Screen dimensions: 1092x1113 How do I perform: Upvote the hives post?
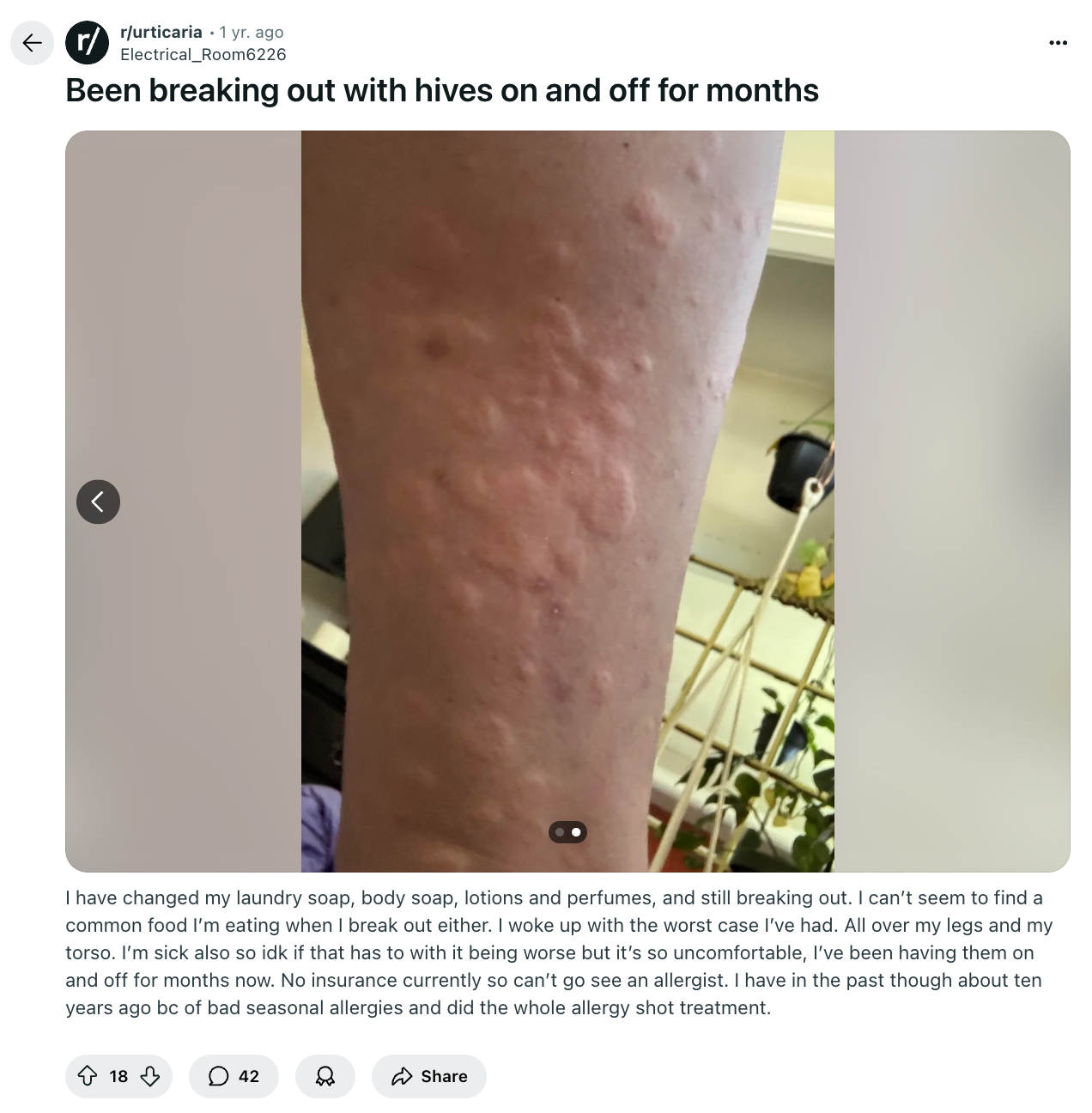88,1076
